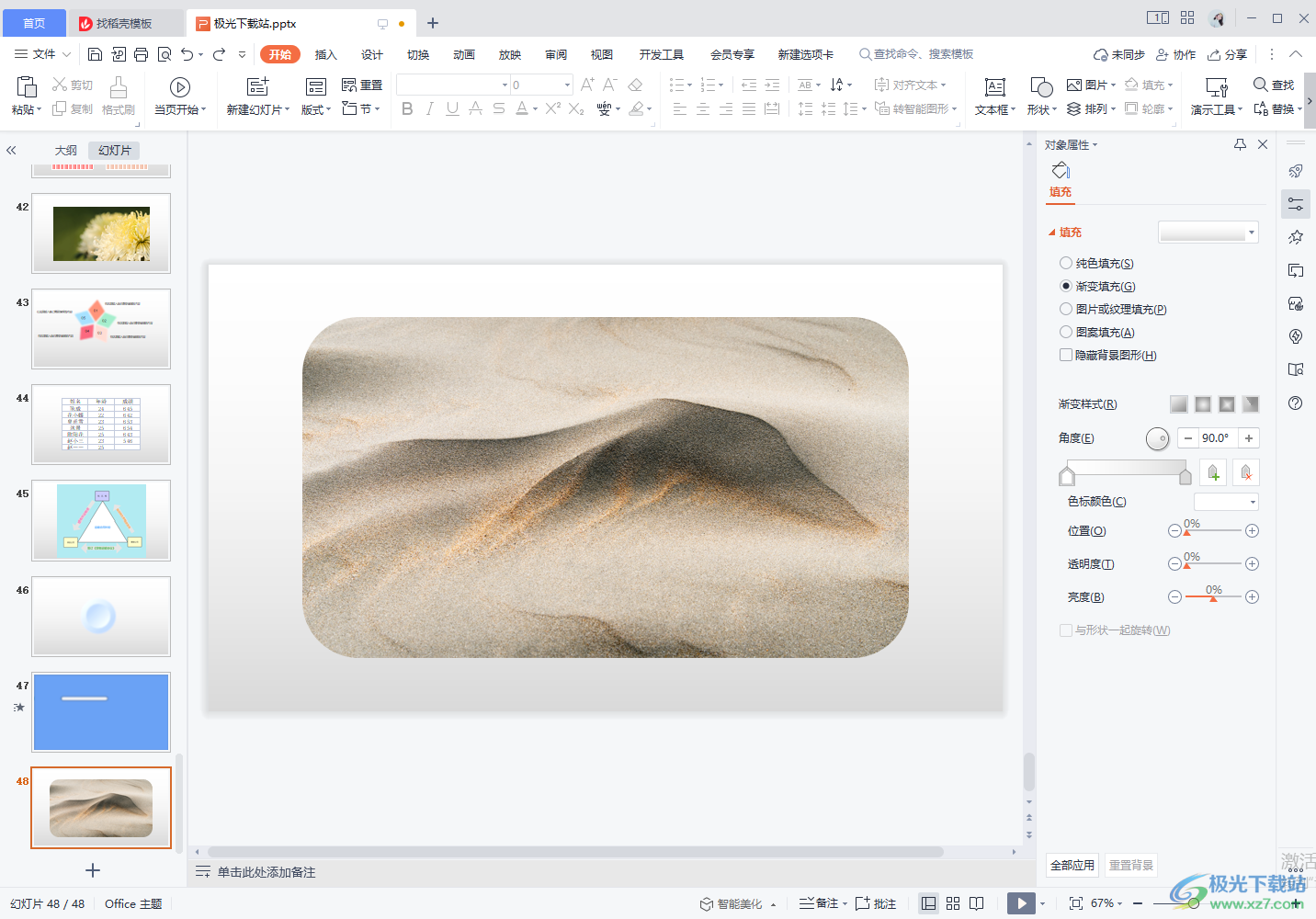Click the Undo arrow icon
Viewport: 1316px width, 919px height.
[187, 54]
